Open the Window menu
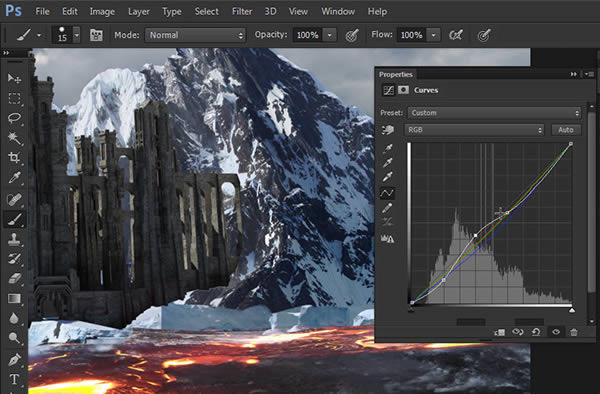This screenshot has width=600, height=394. coord(338,11)
